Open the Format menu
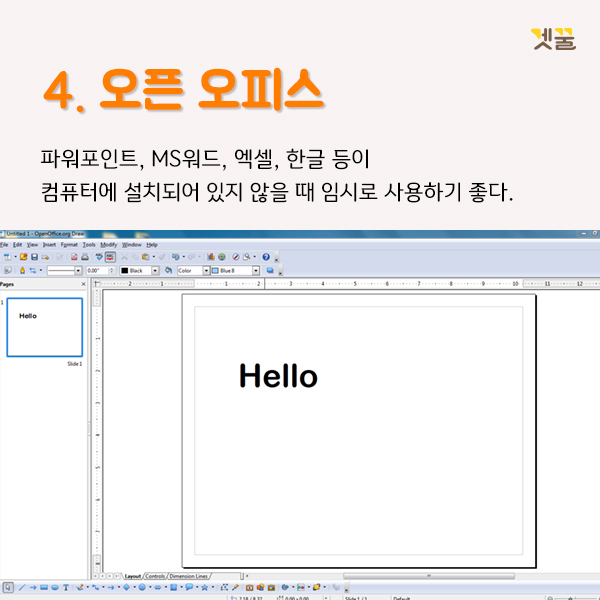The image size is (600, 600). pos(69,245)
